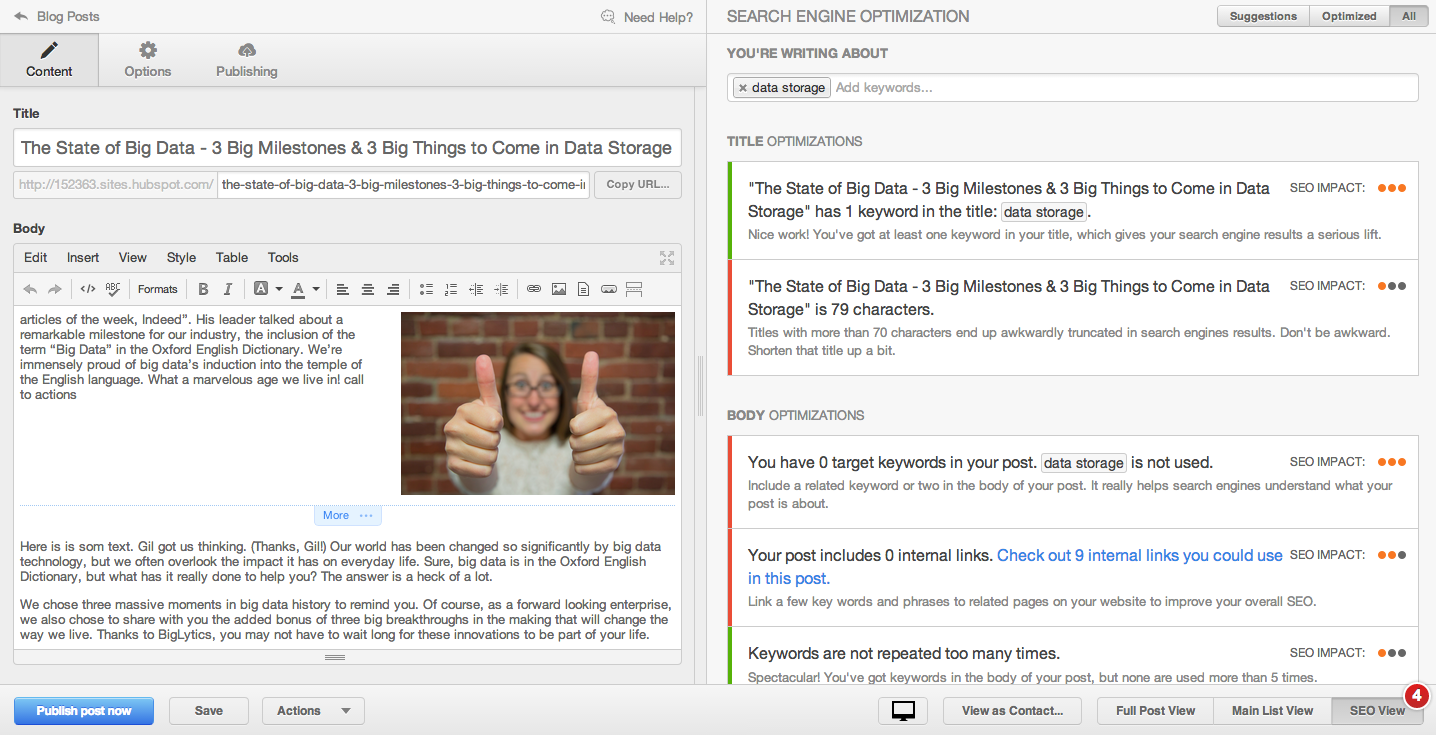Click the insert link icon
Viewport: 1436px width, 735px height.
pos(534,289)
